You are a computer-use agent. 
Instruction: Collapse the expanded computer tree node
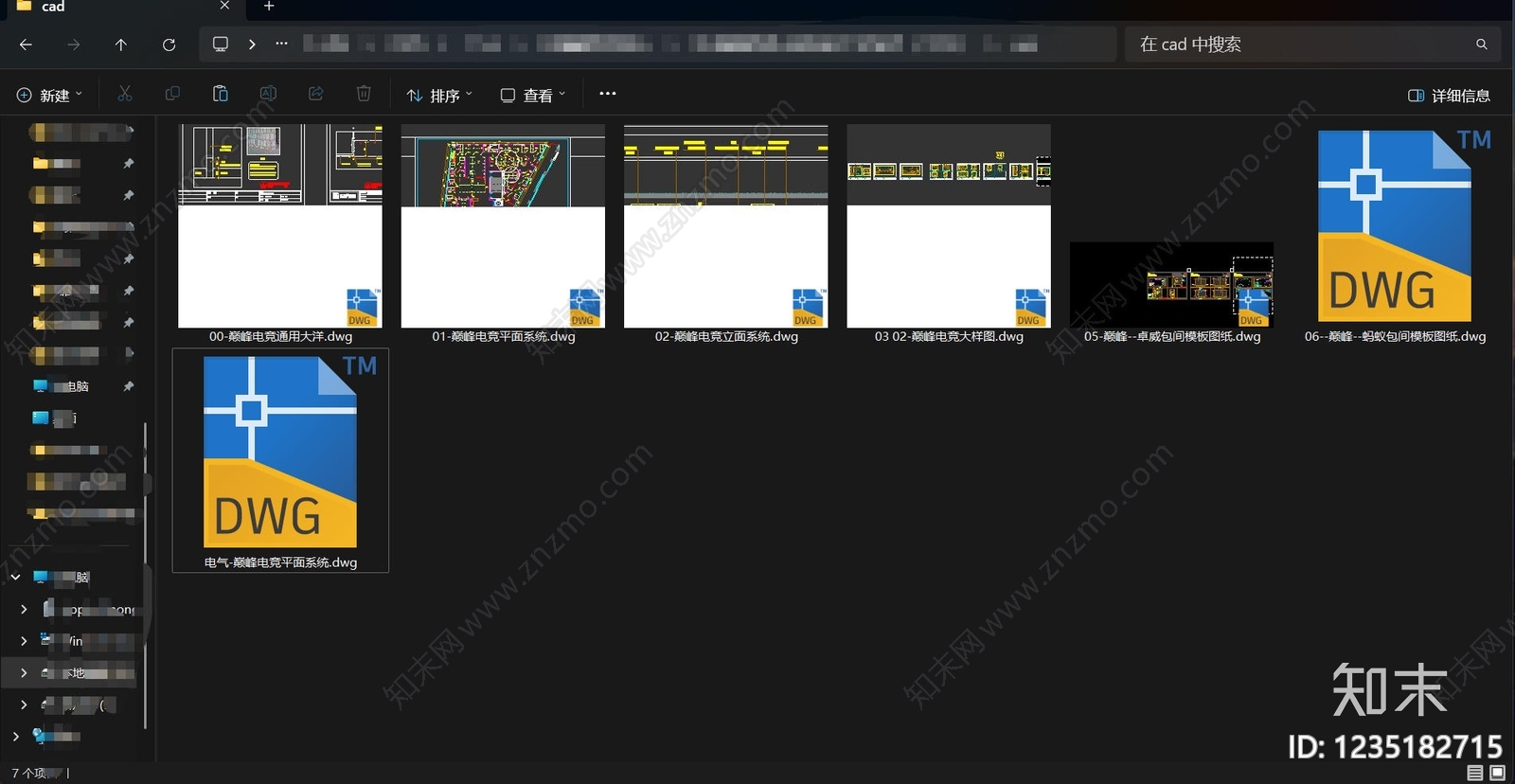point(16,577)
